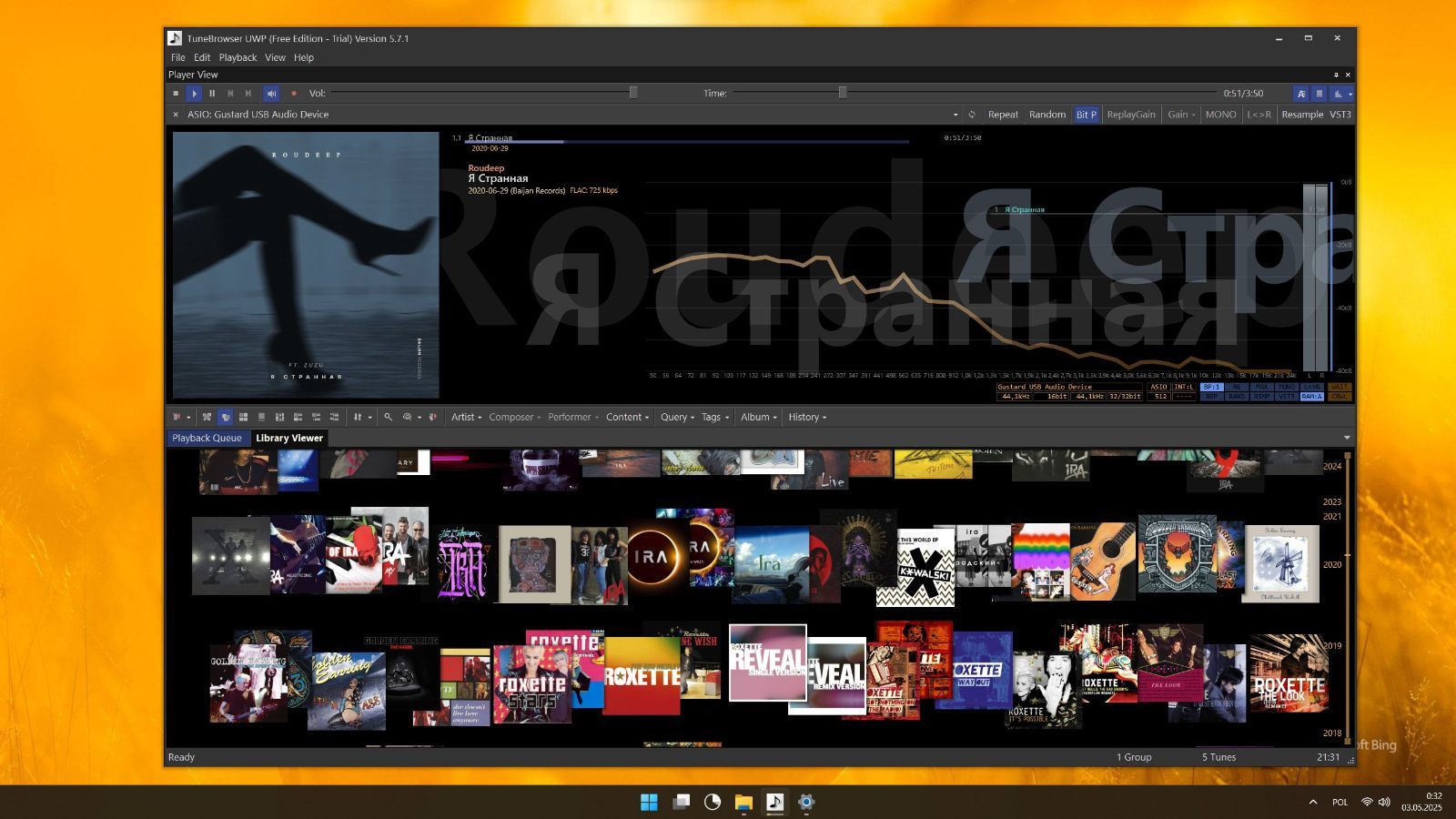The image size is (1456, 819).
Task: Open the spectrum display options arrow
Action: coord(1350,93)
